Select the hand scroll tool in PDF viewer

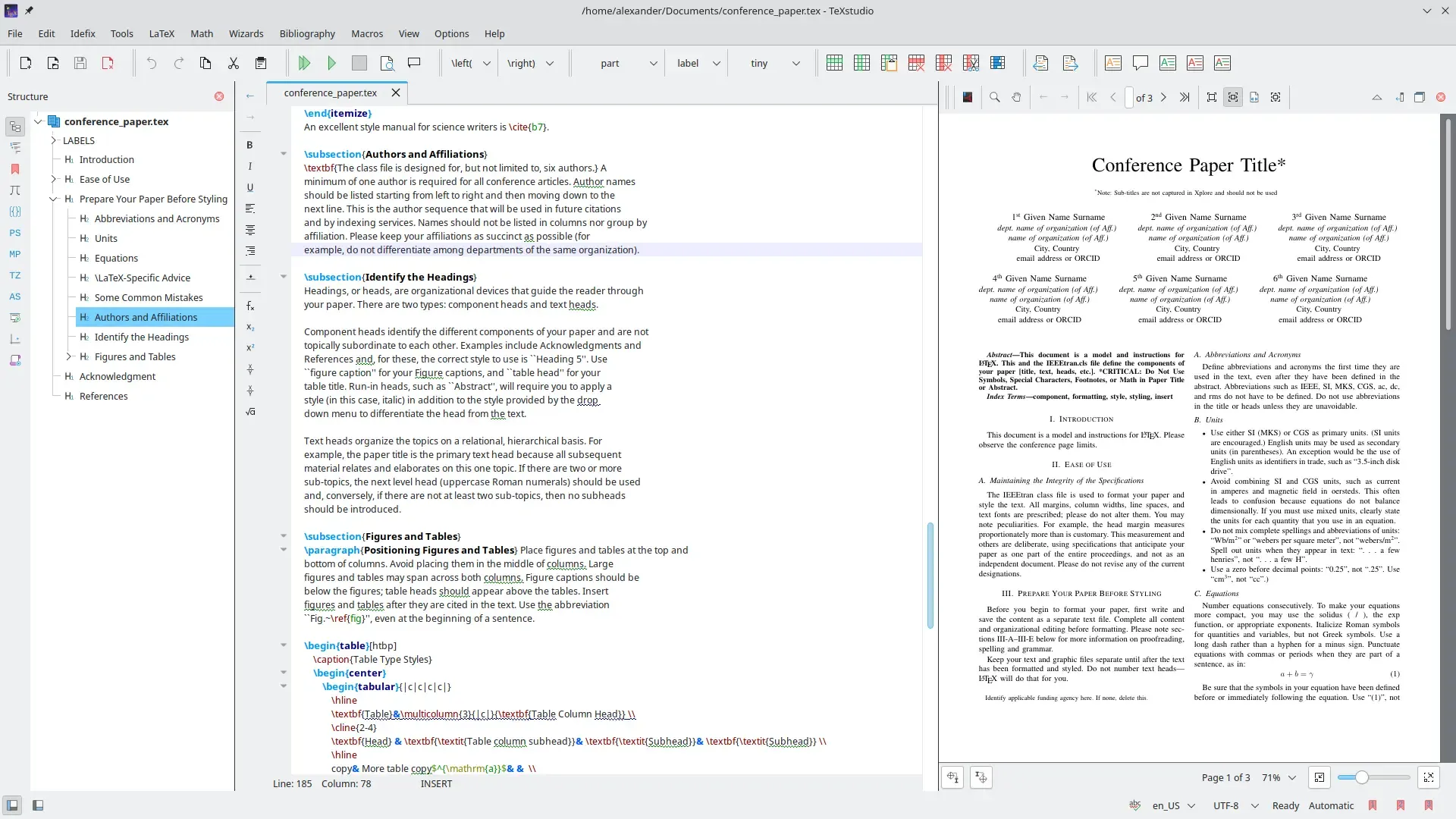1016,97
